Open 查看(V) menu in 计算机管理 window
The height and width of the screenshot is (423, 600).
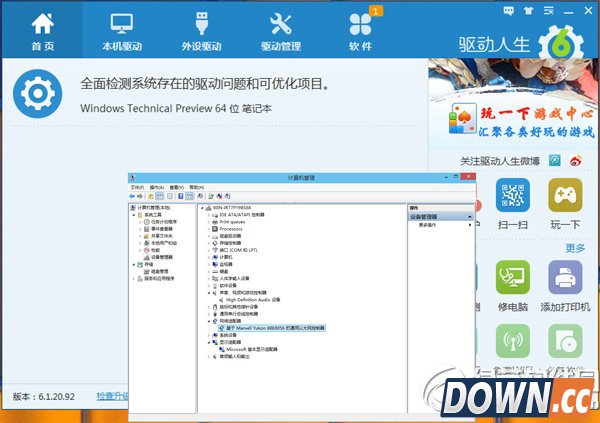(x=177, y=187)
